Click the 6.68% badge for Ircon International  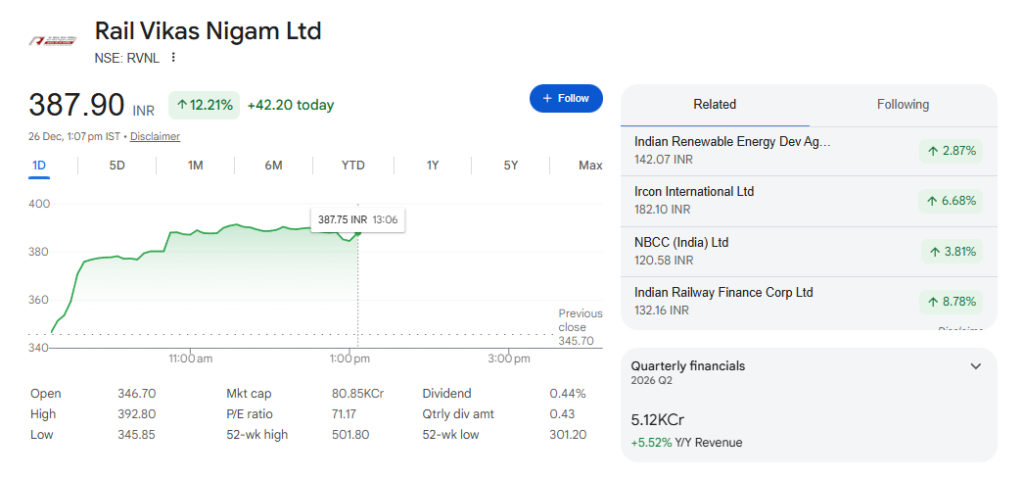pyautogui.click(x=951, y=201)
